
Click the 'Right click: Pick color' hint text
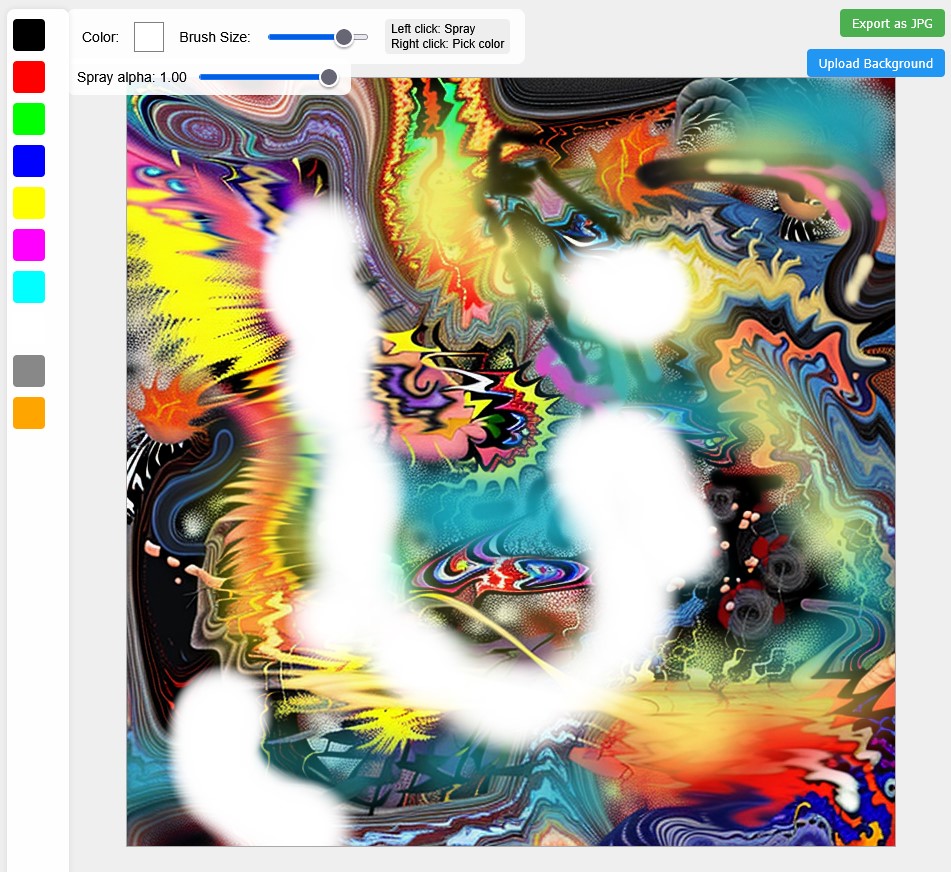click(x=448, y=44)
